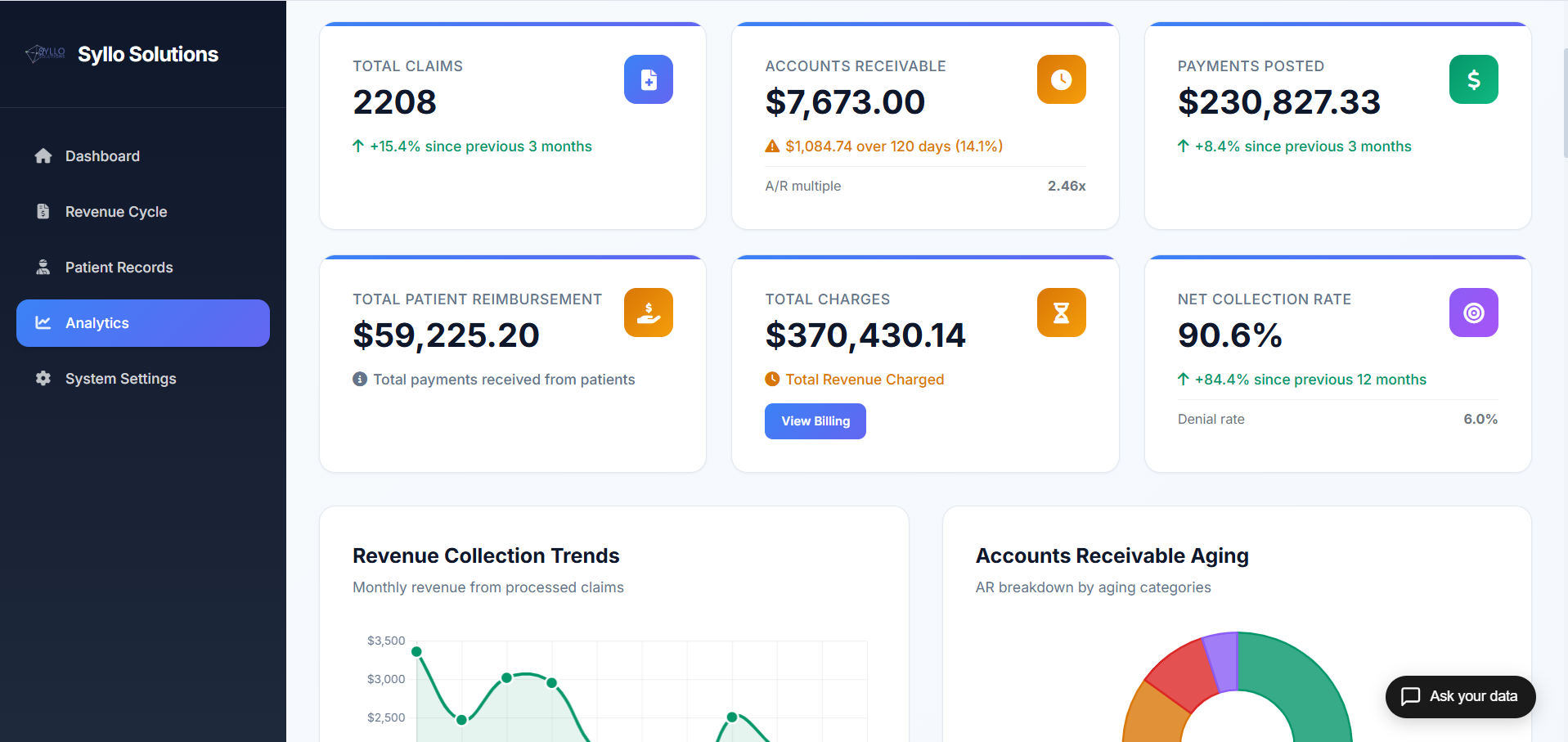
Task: Click the $1,084.74 over 120 days text
Action: click(894, 146)
